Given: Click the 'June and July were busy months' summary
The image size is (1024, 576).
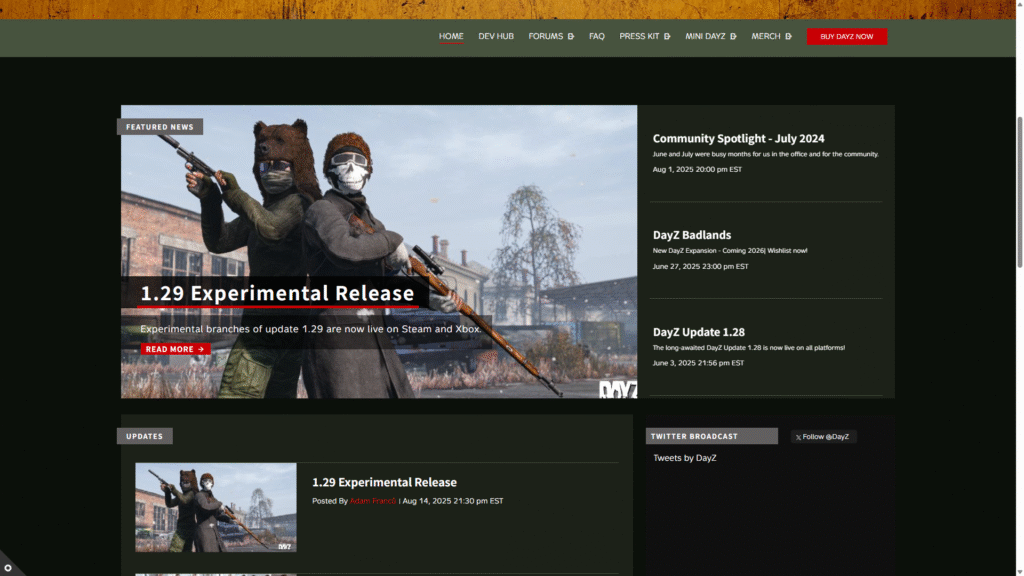Looking at the screenshot, I should (x=765, y=154).
